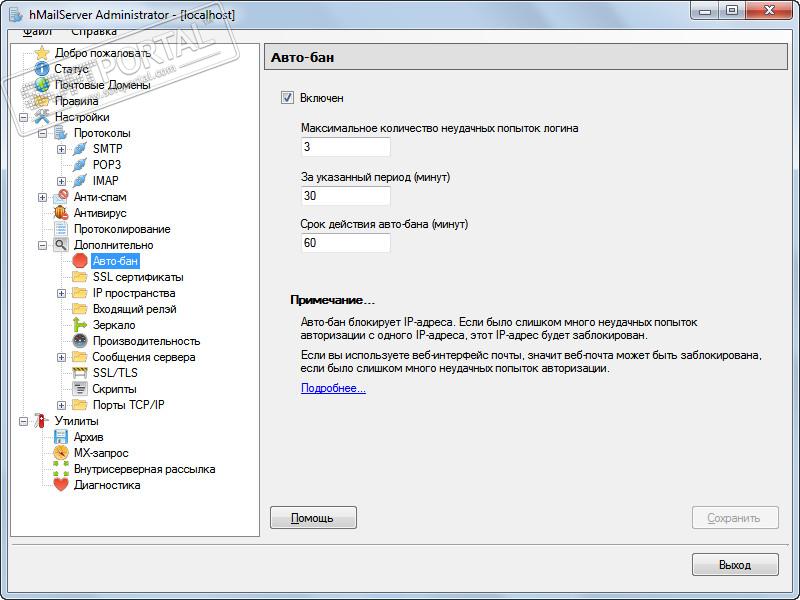This screenshot has height=600, width=800.
Task: Click the gauge icon of Производительность
Action: click(80, 341)
